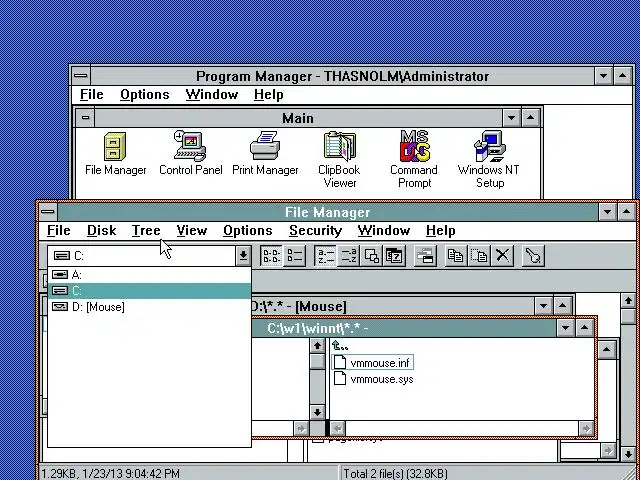Click the up-directory arrow entry
This screenshot has width=640, height=480.
click(340, 346)
